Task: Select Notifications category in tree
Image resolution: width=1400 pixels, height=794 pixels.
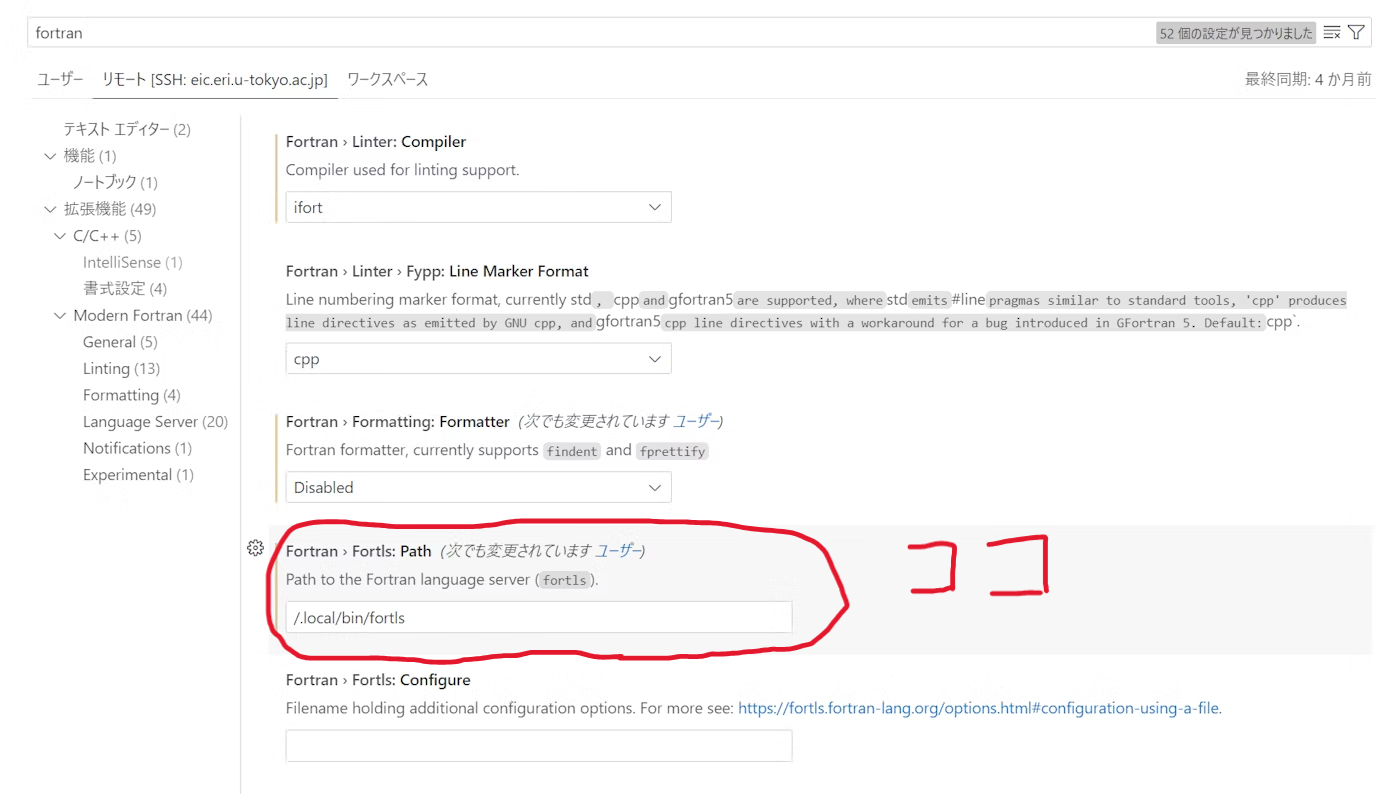Action: (137, 448)
